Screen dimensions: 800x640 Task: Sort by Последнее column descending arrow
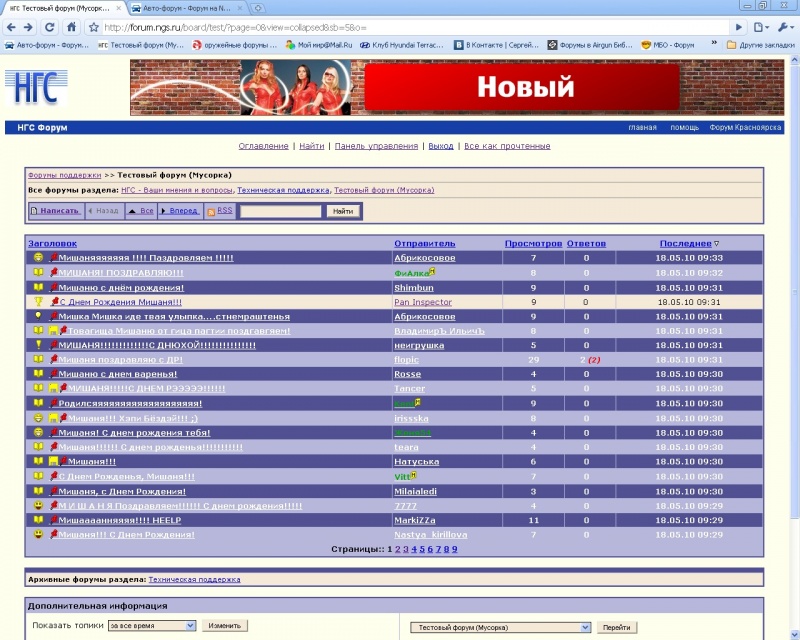(x=716, y=244)
